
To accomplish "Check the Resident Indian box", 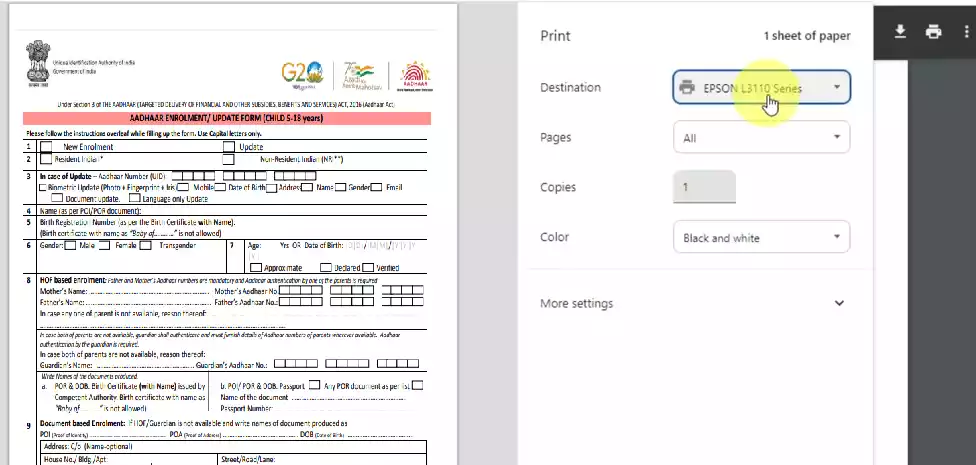I will (46, 159).
